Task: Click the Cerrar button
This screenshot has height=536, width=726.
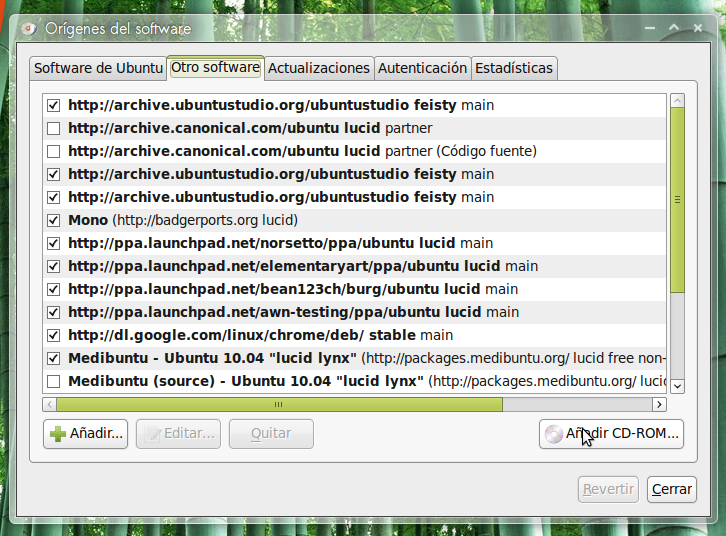Action: click(672, 490)
